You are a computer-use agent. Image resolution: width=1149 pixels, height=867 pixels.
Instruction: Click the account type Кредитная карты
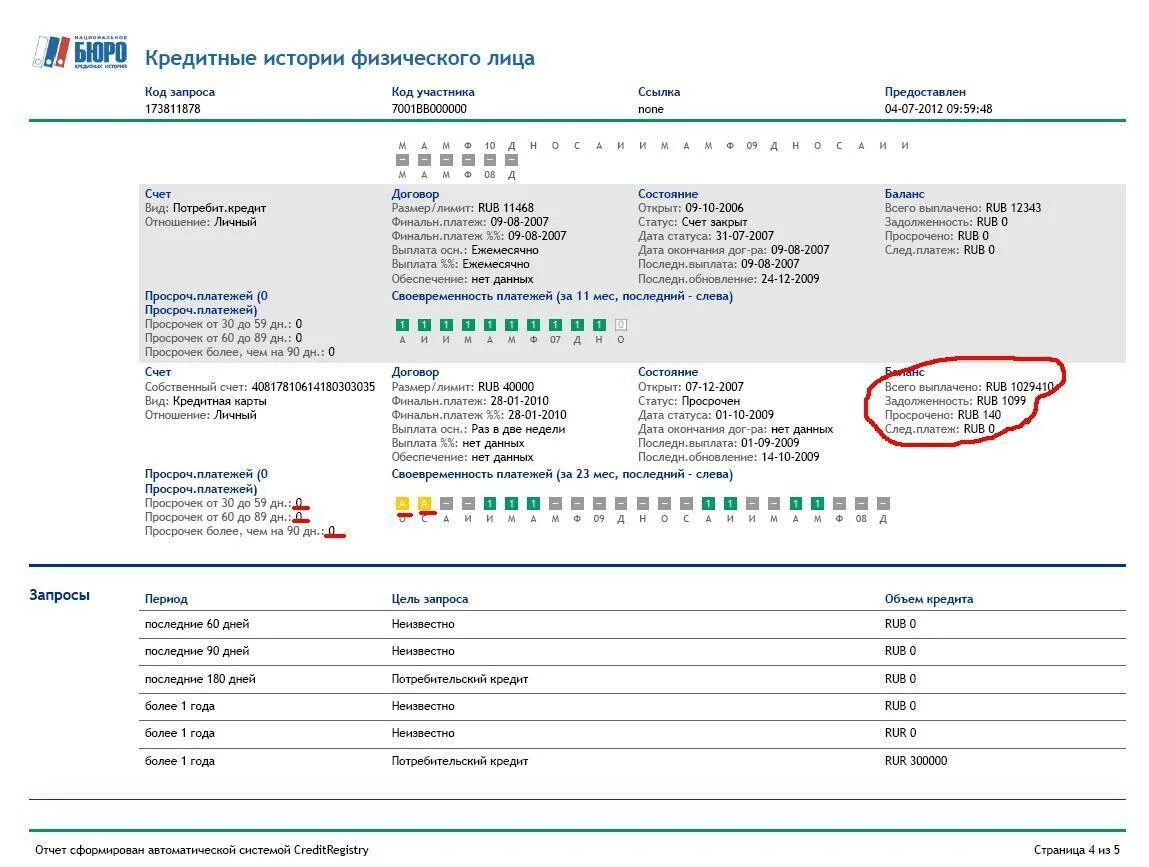coord(219,401)
